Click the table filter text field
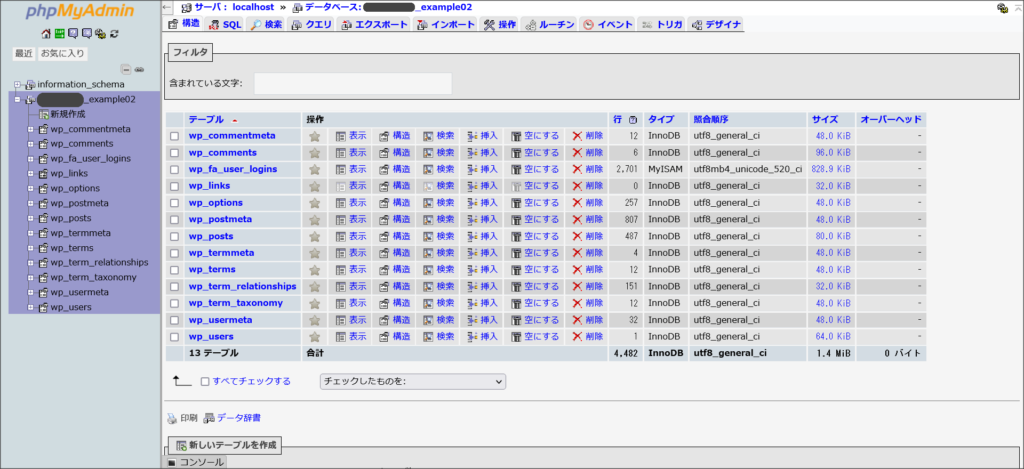Viewport: 1024px width, 469px height. (x=352, y=83)
